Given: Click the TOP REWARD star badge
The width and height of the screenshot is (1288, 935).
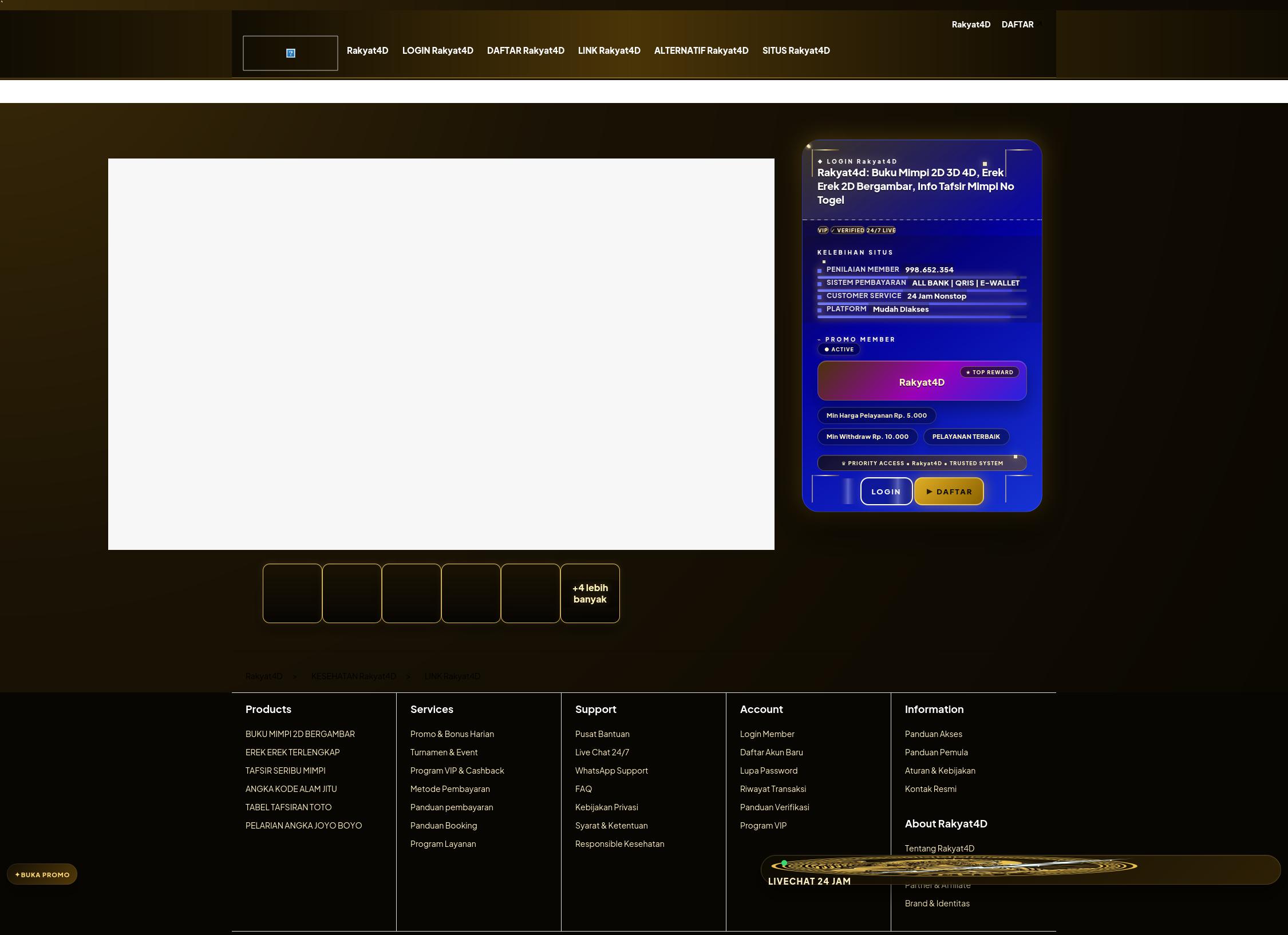Looking at the screenshot, I should (x=990, y=372).
